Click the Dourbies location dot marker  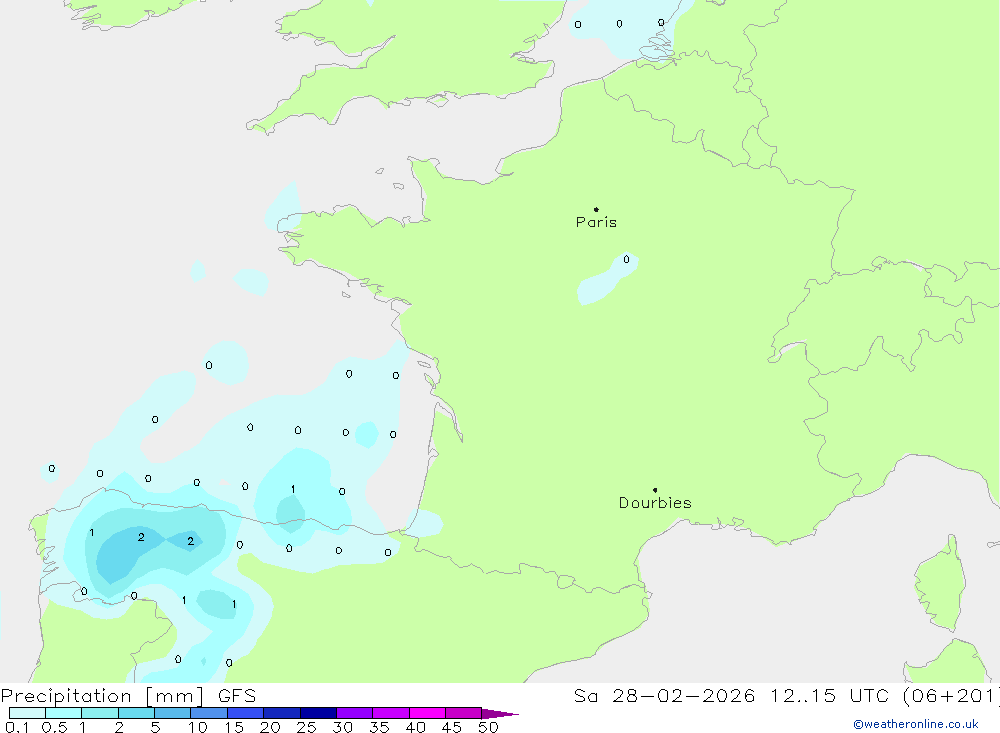click(x=655, y=490)
